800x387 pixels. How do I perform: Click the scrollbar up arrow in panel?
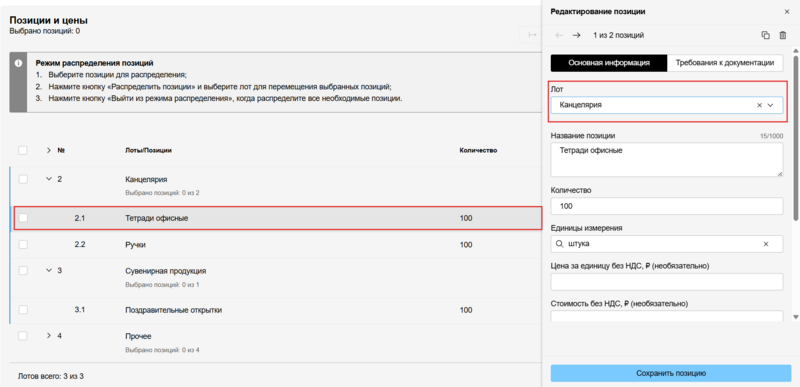[x=795, y=50]
